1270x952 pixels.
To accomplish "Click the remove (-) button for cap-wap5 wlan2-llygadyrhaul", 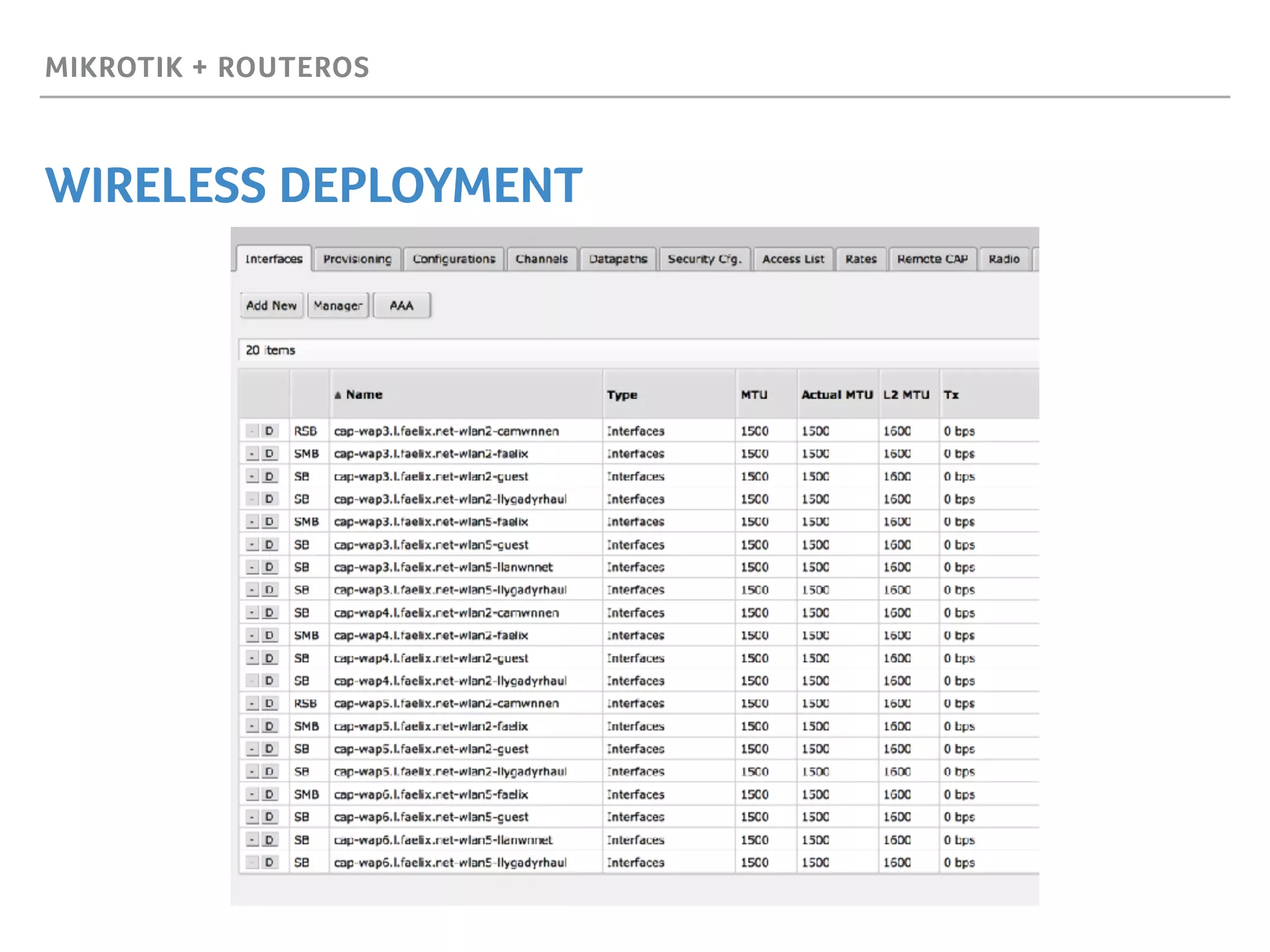I will tap(252, 772).
